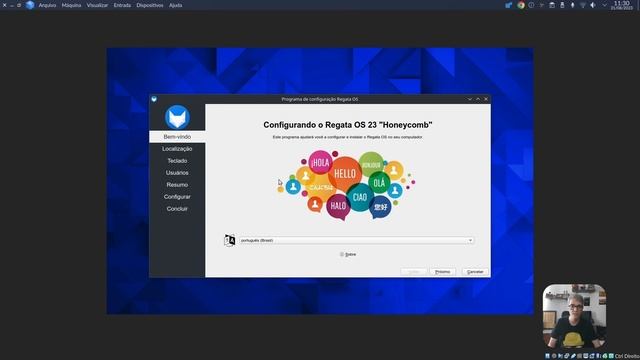The width and height of the screenshot is (640, 360).
Task: Click the installer window title bar icon
Action: (x=154, y=99)
